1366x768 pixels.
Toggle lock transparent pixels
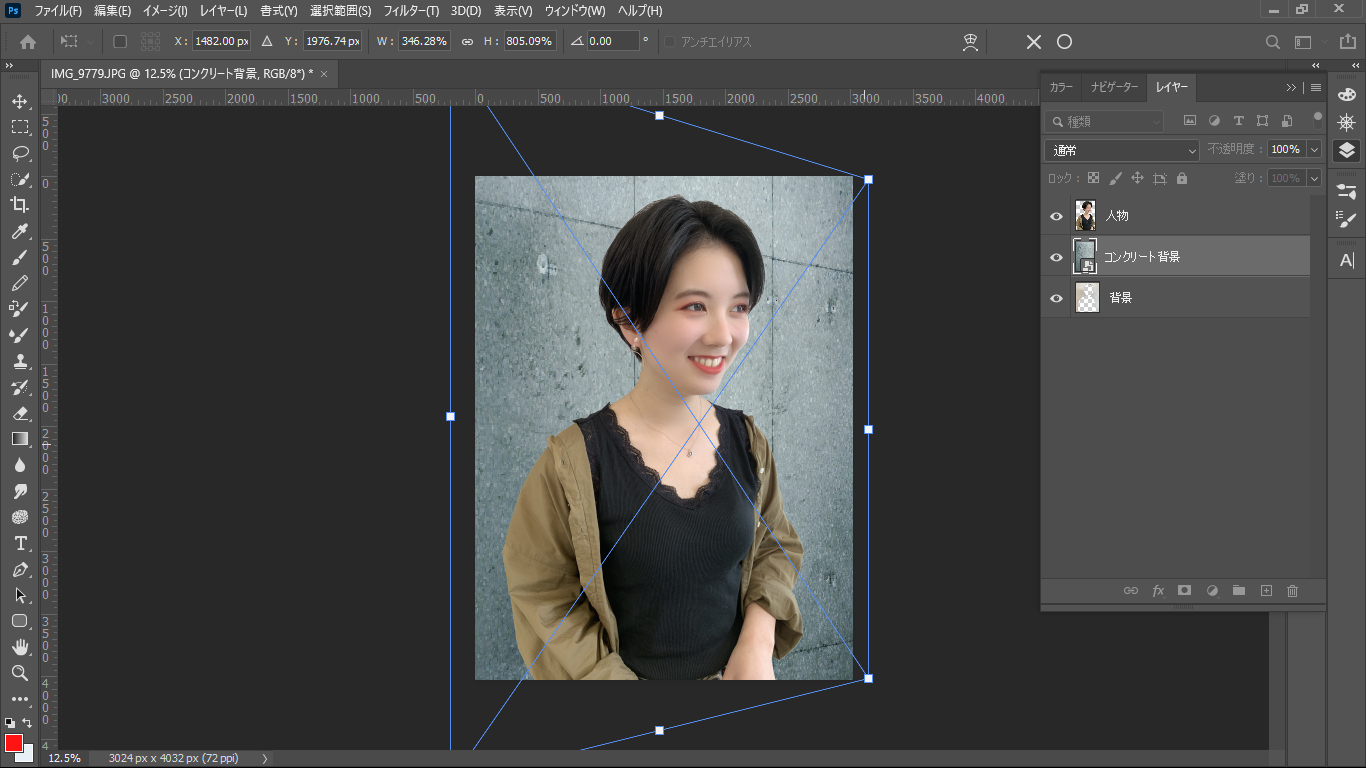[1093, 178]
